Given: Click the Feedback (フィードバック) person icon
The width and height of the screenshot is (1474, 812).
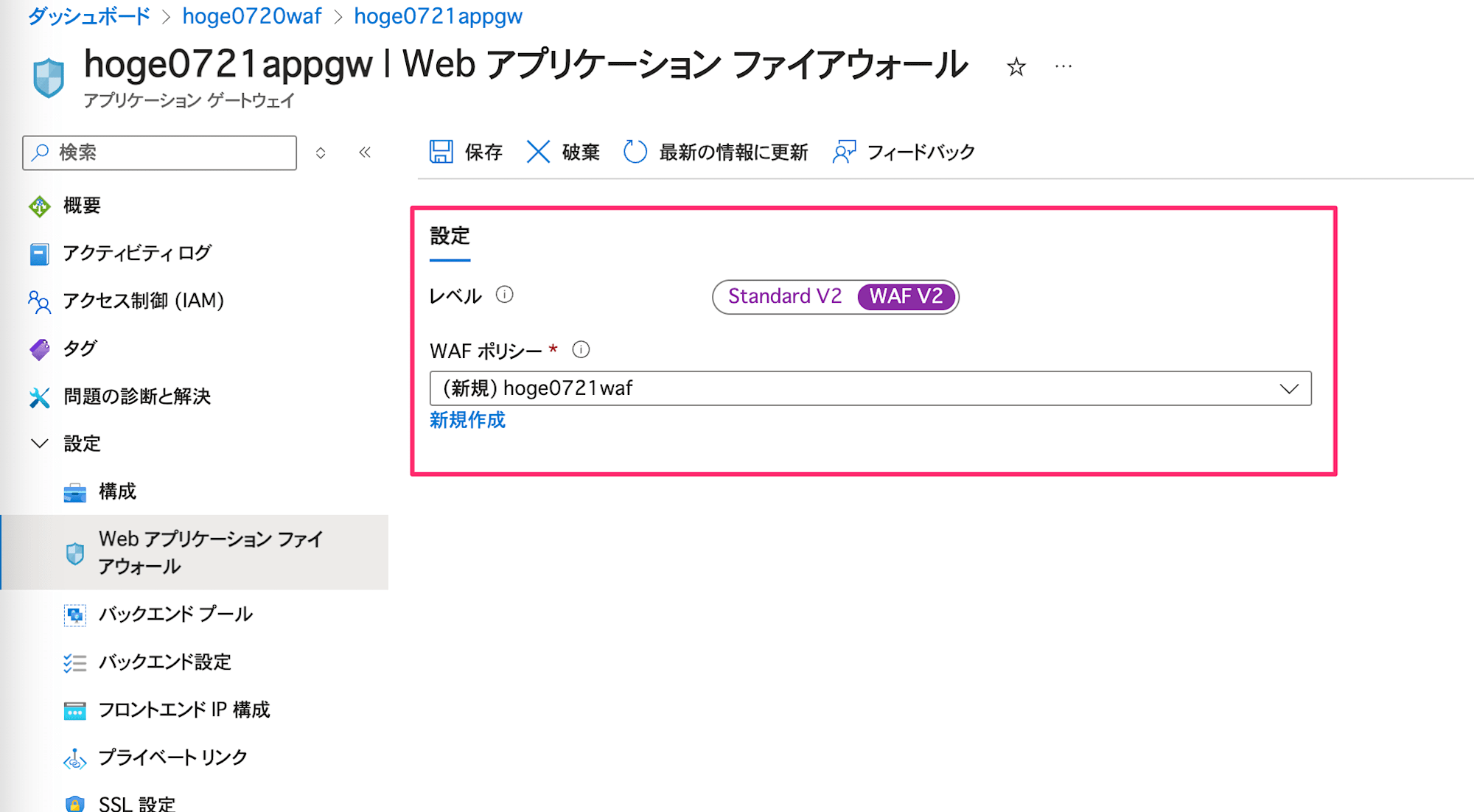Looking at the screenshot, I should point(844,152).
